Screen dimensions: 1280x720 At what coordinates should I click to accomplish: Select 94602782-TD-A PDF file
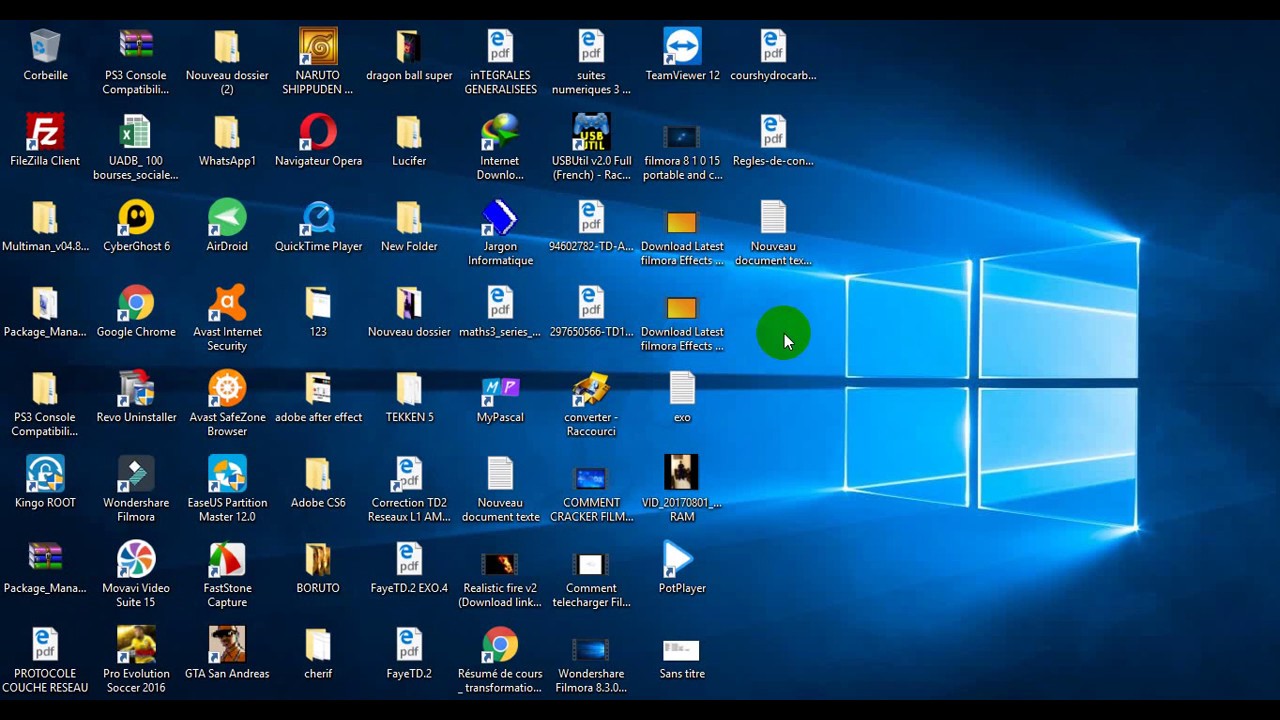tap(591, 218)
